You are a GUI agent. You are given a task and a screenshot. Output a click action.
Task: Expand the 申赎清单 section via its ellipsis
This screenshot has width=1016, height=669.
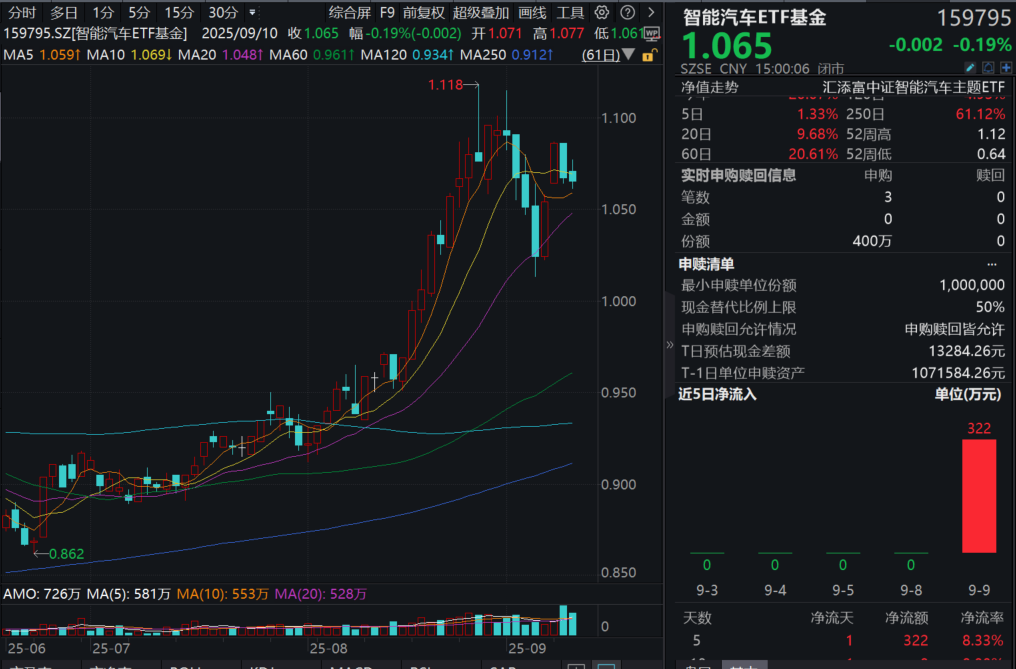[993, 263]
